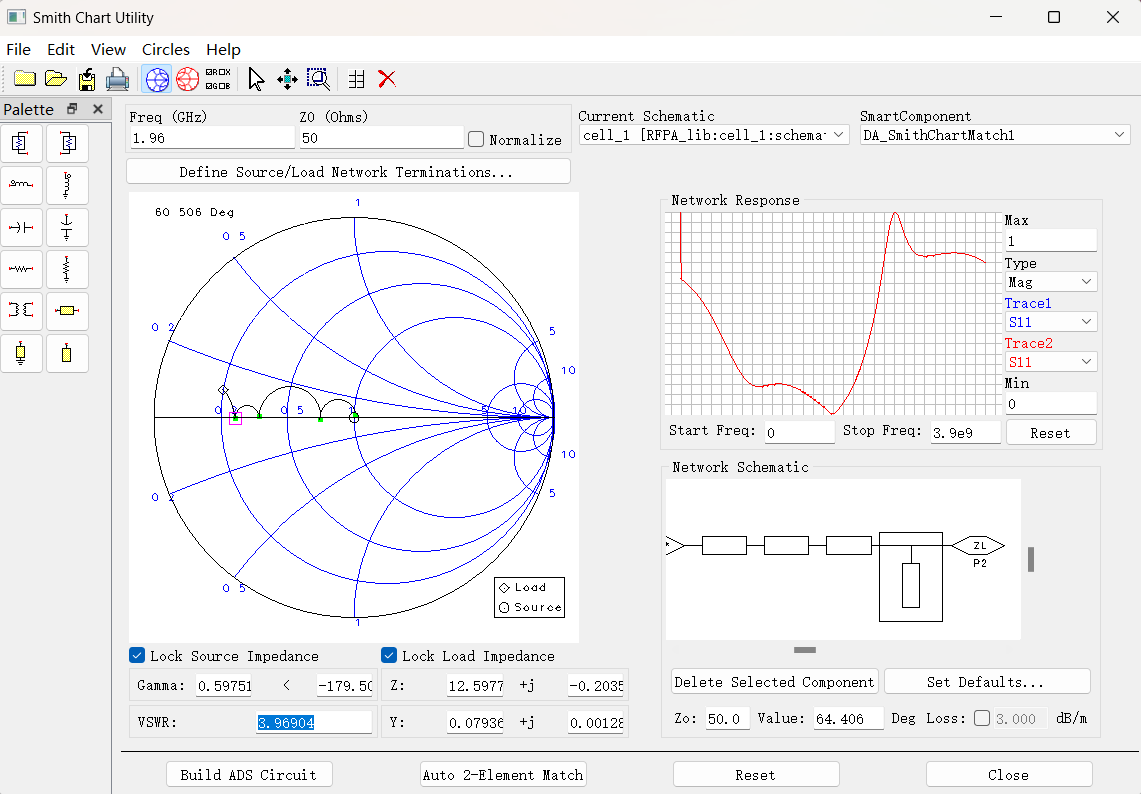1141x794 pixels.
Task: Add an open-circuit stub from the palette
Action: click(x=67, y=353)
